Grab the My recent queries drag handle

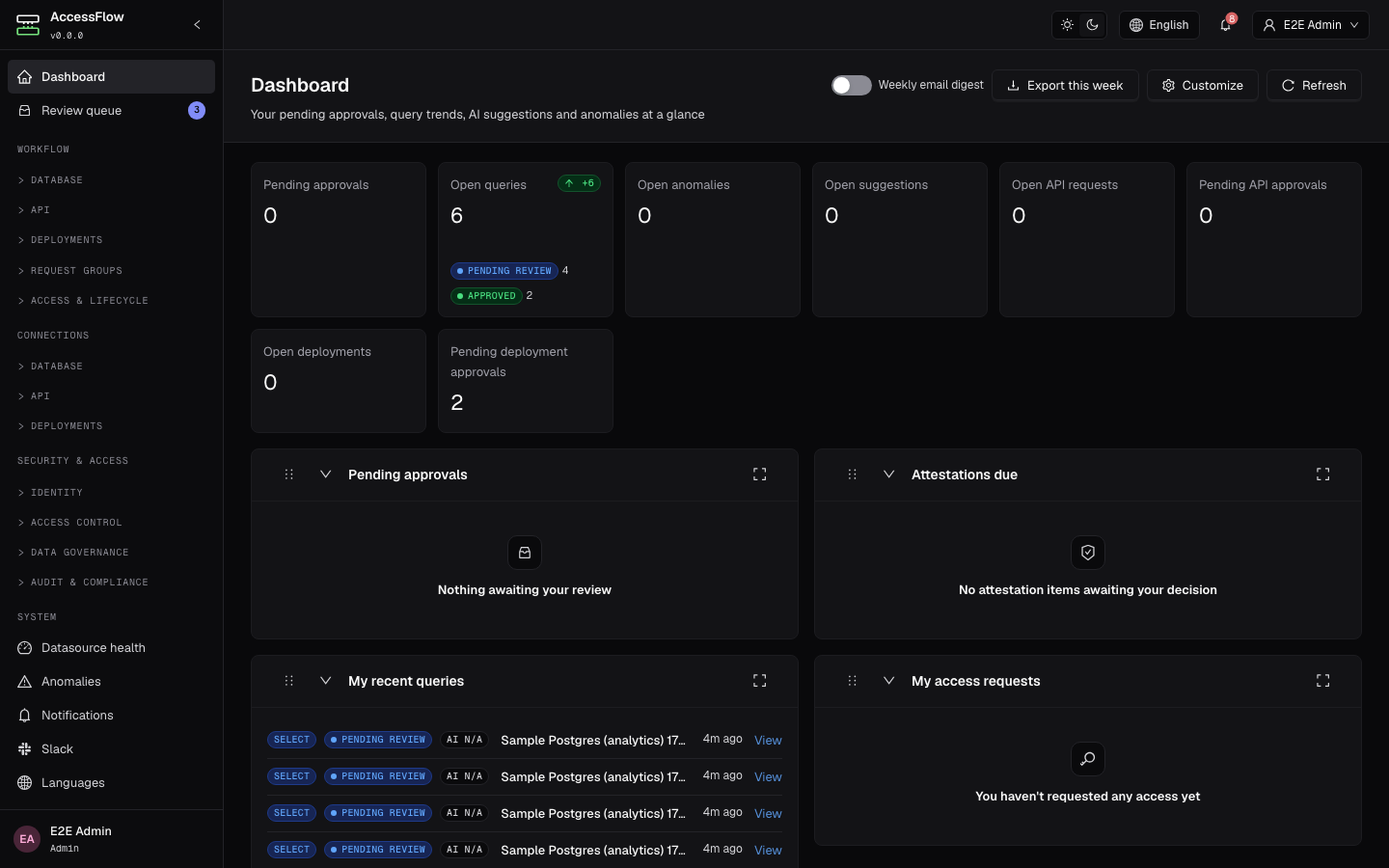click(x=289, y=681)
